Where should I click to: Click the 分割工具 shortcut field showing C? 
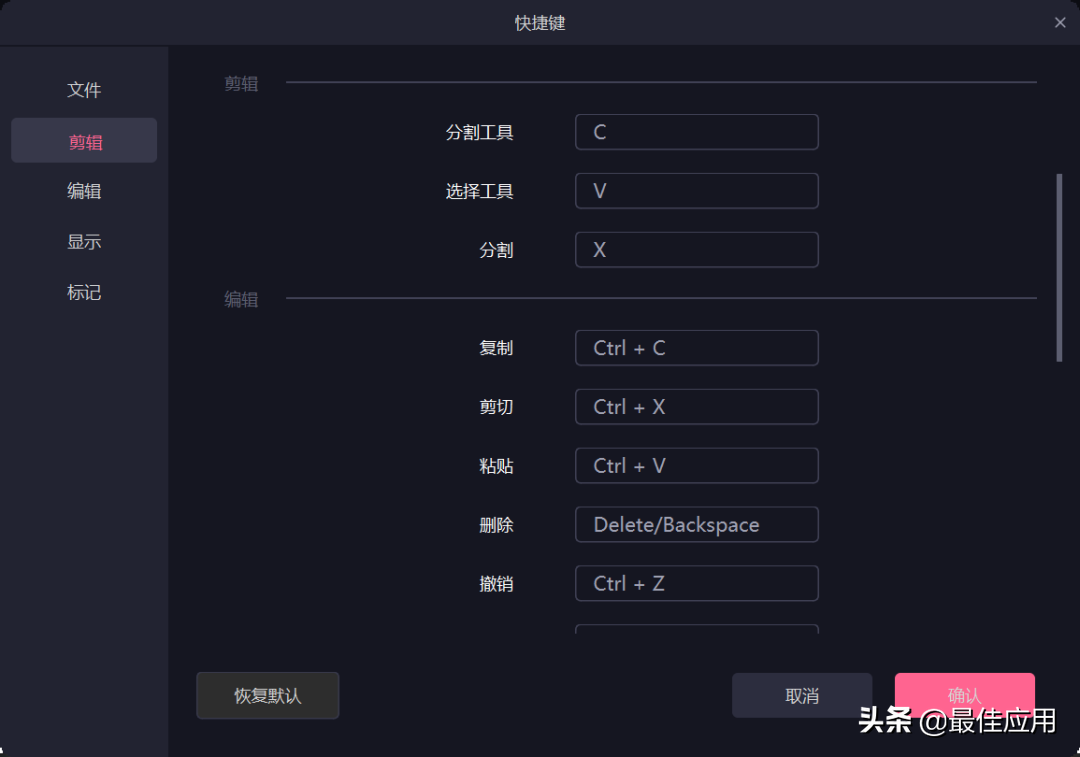tap(696, 132)
